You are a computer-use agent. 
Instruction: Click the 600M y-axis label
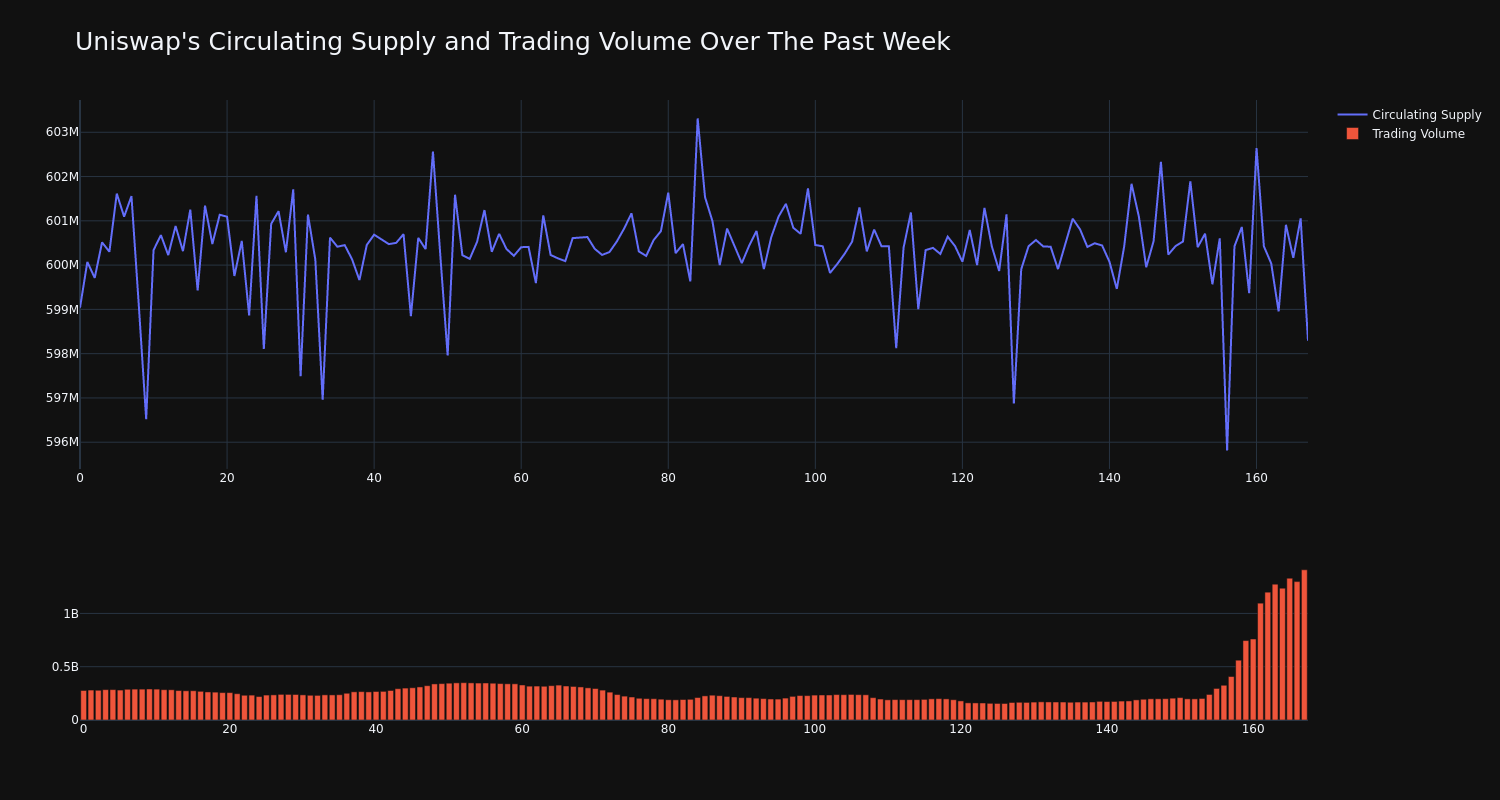pos(62,265)
